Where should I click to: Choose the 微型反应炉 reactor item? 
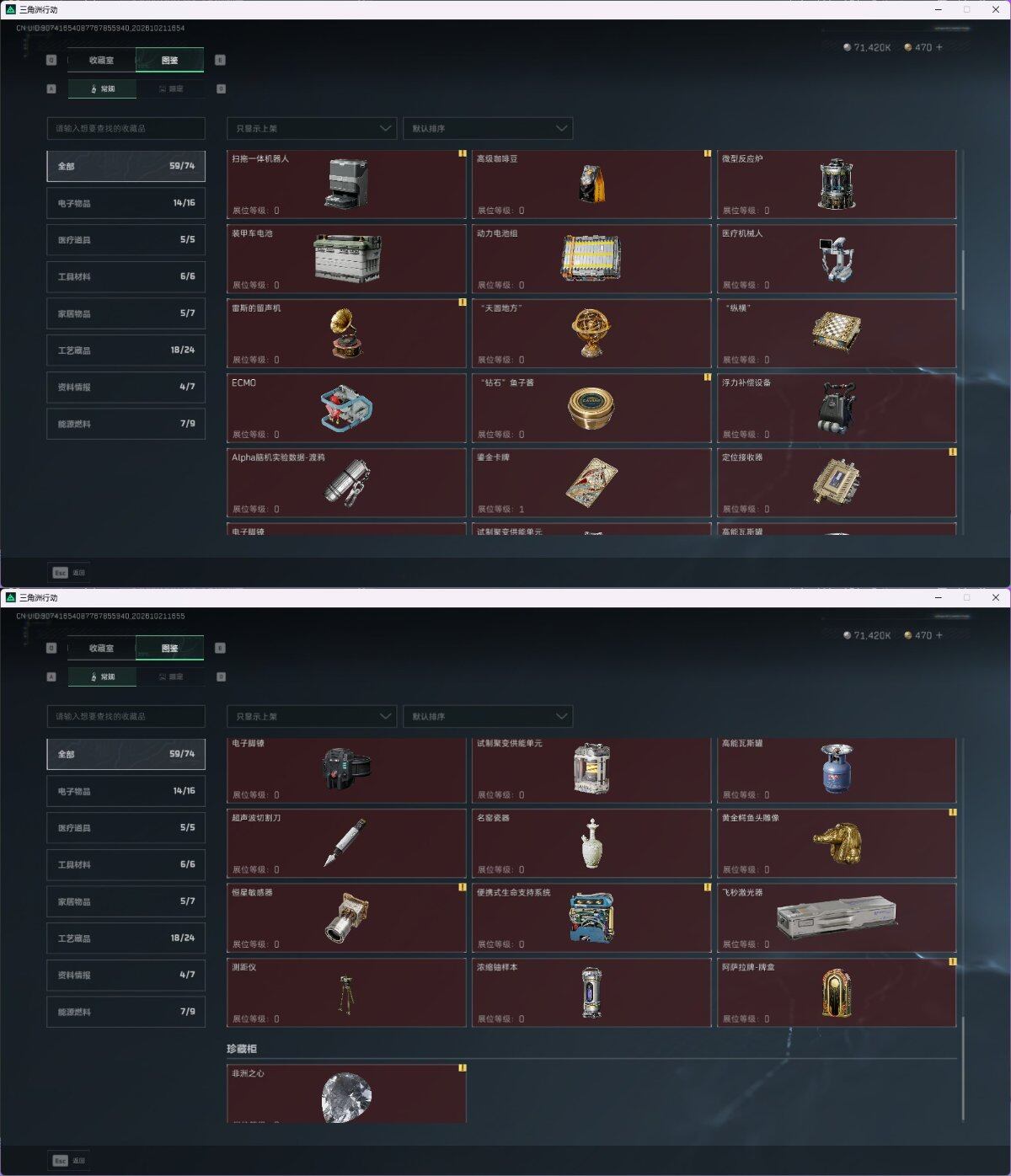(837, 184)
